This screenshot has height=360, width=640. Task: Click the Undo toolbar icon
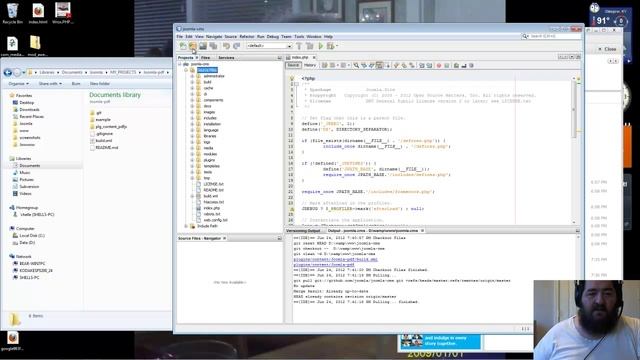(x=226, y=46)
